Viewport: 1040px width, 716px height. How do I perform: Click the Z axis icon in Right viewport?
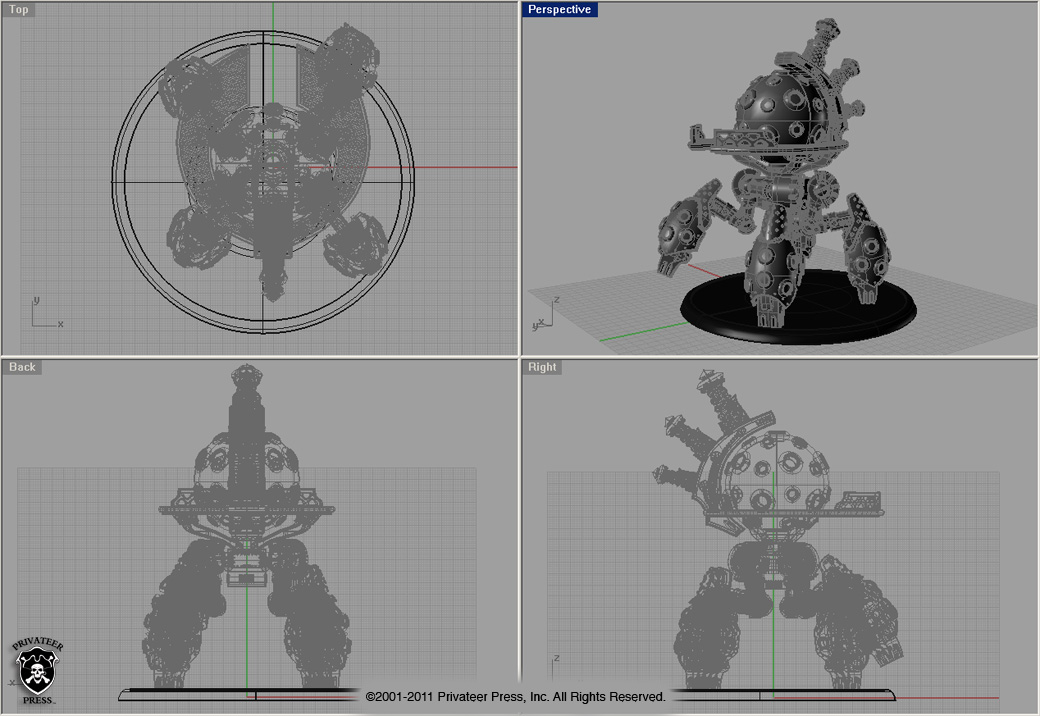point(555,668)
